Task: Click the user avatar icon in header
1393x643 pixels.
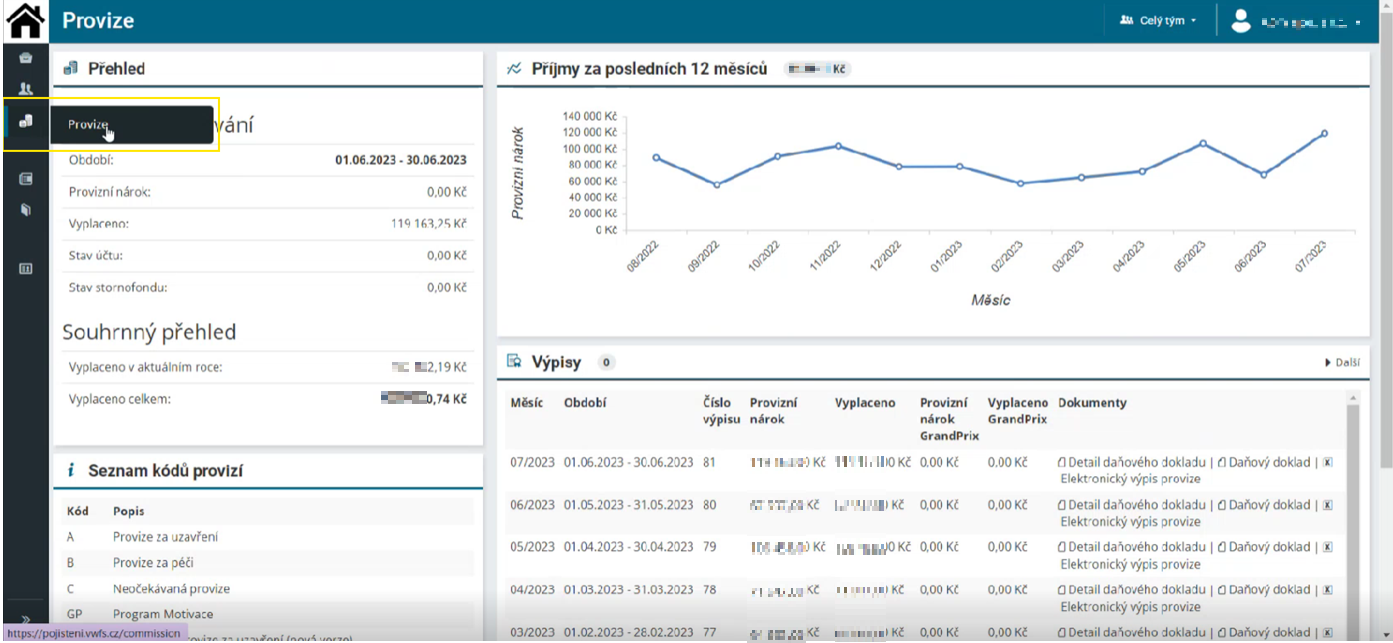Action: coord(1241,20)
